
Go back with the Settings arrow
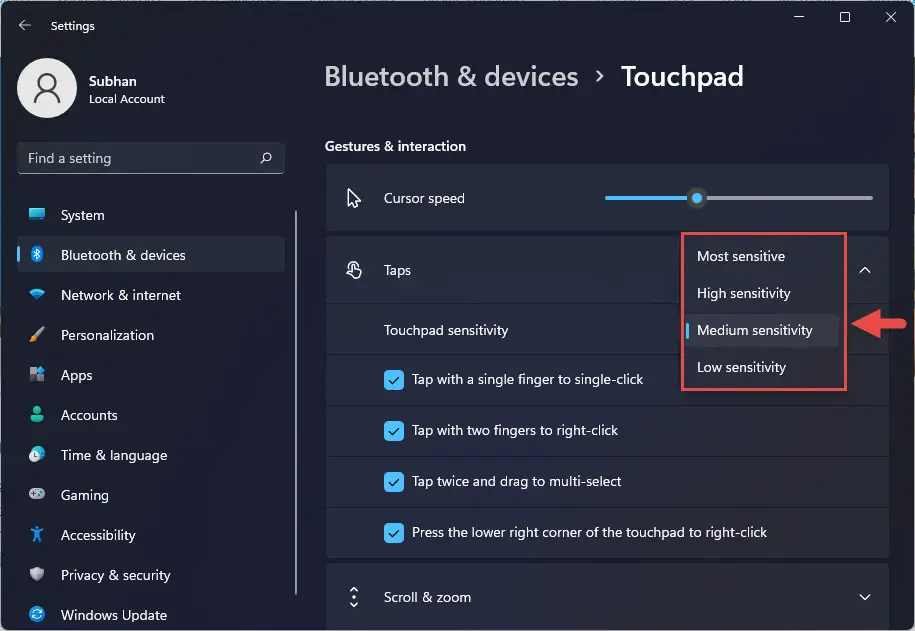click(25, 25)
